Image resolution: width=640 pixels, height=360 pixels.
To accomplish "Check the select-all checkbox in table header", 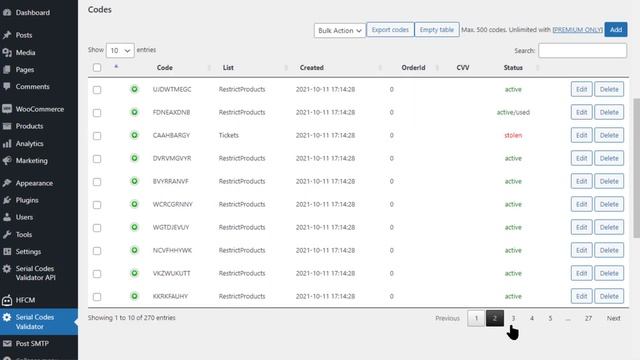I will [x=97, y=68].
